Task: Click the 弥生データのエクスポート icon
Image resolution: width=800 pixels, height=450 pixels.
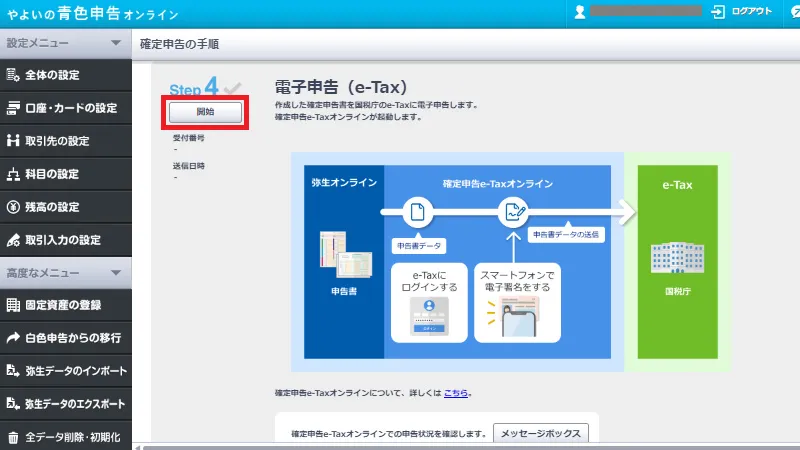Action: (x=13, y=404)
